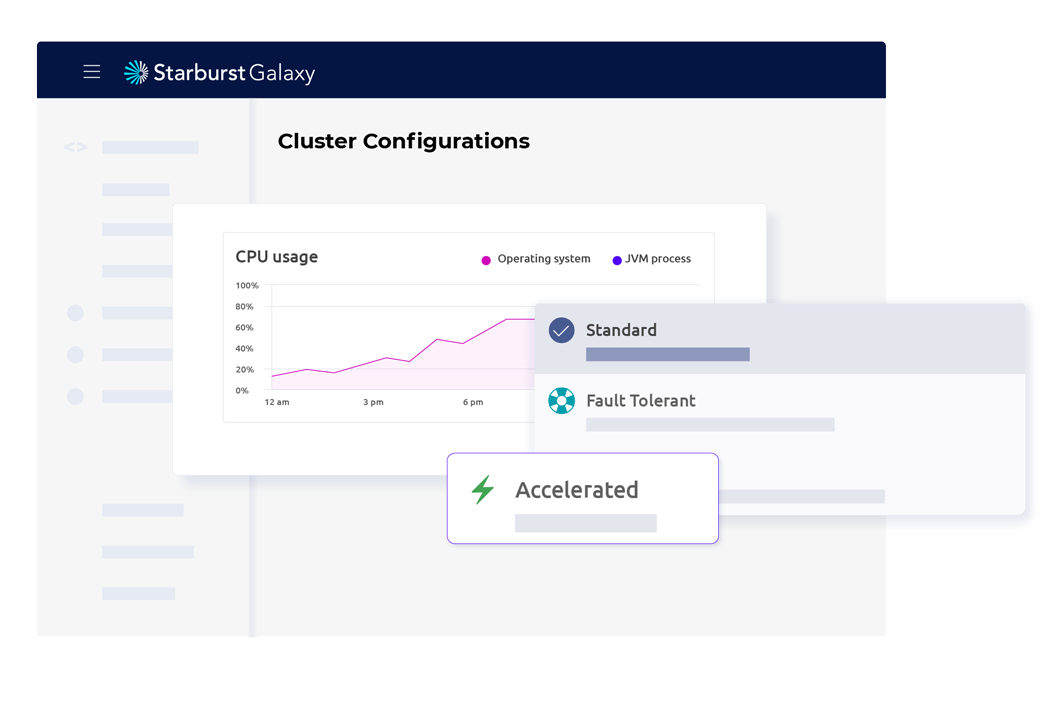Click the Fault Tolerant lifebuoy icon

pyautogui.click(x=561, y=400)
